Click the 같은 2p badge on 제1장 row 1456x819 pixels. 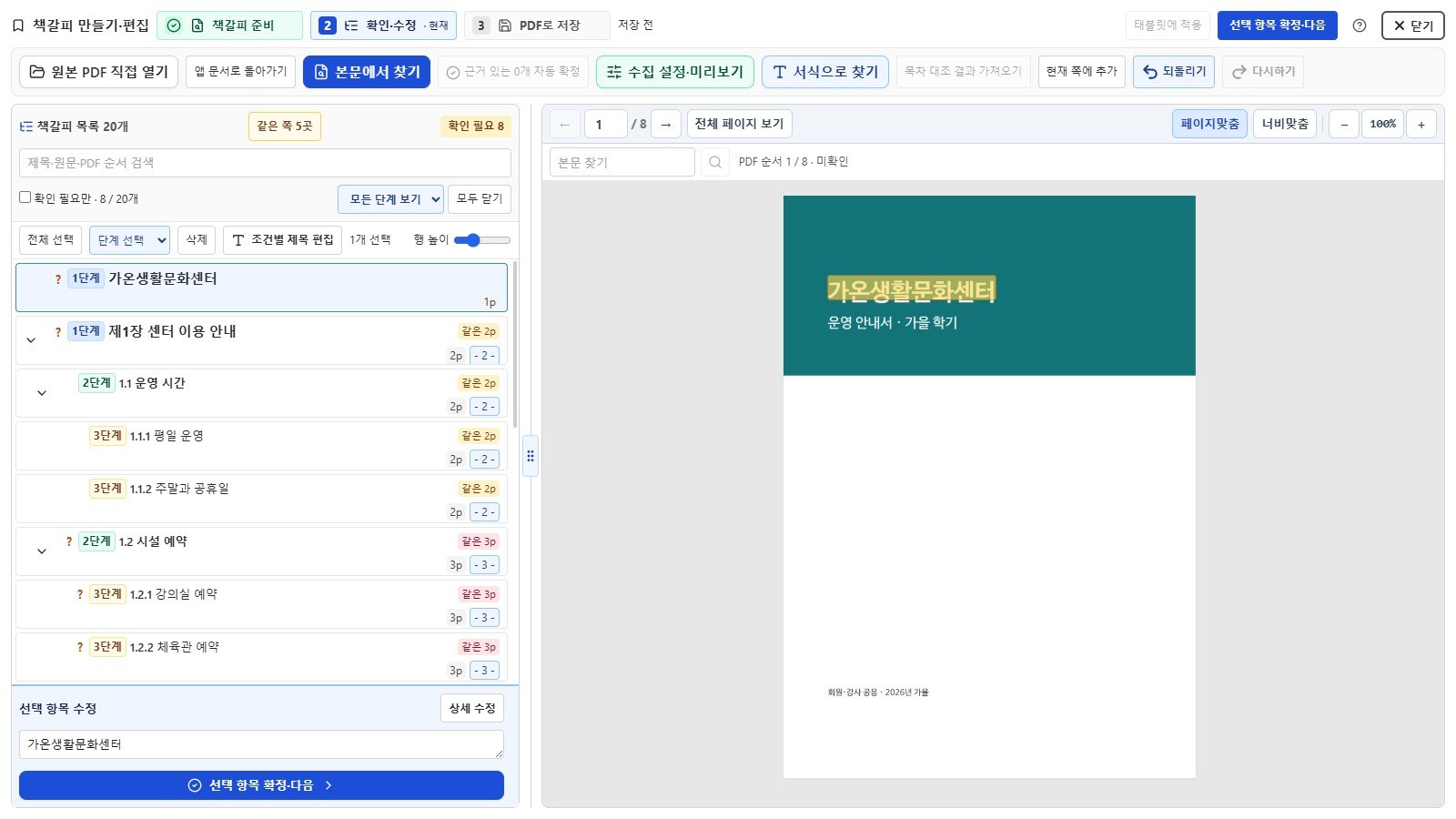pyautogui.click(x=479, y=331)
